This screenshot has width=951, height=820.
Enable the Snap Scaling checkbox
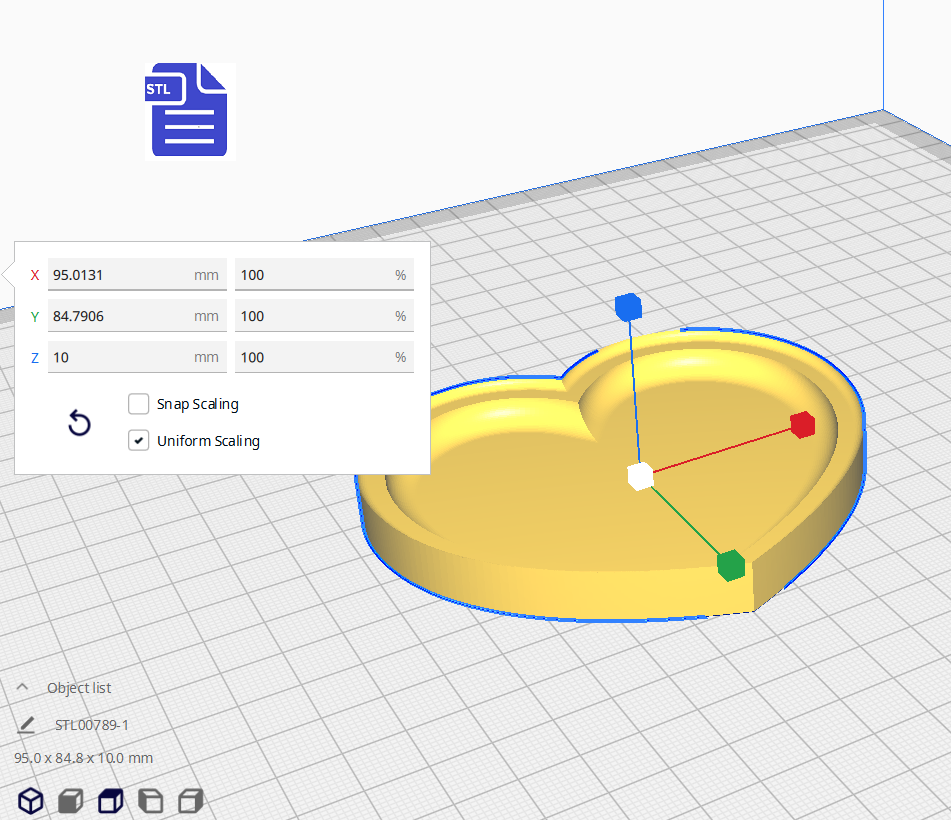pyautogui.click(x=139, y=404)
